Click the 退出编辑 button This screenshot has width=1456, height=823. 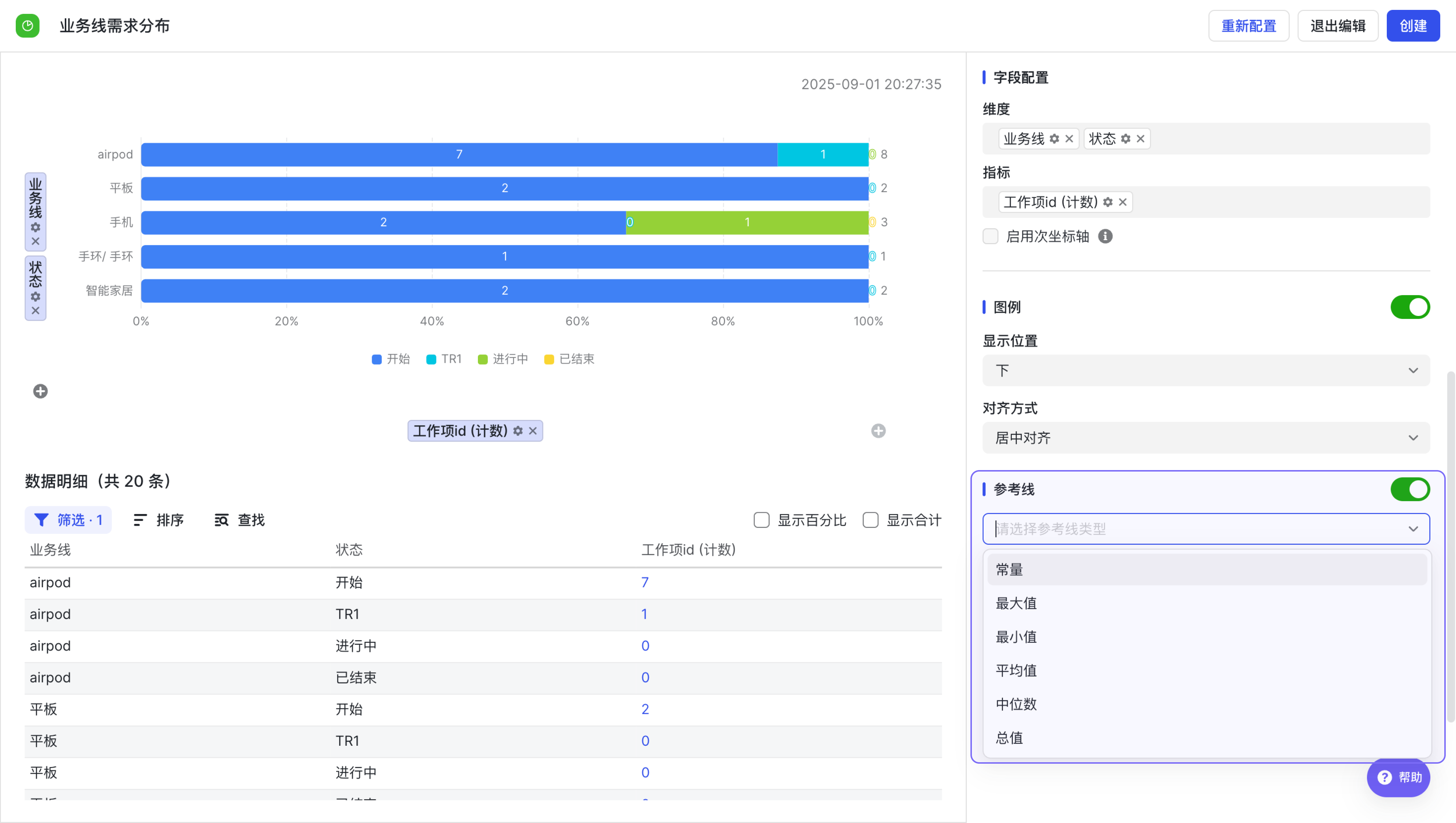coord(1338,26)
